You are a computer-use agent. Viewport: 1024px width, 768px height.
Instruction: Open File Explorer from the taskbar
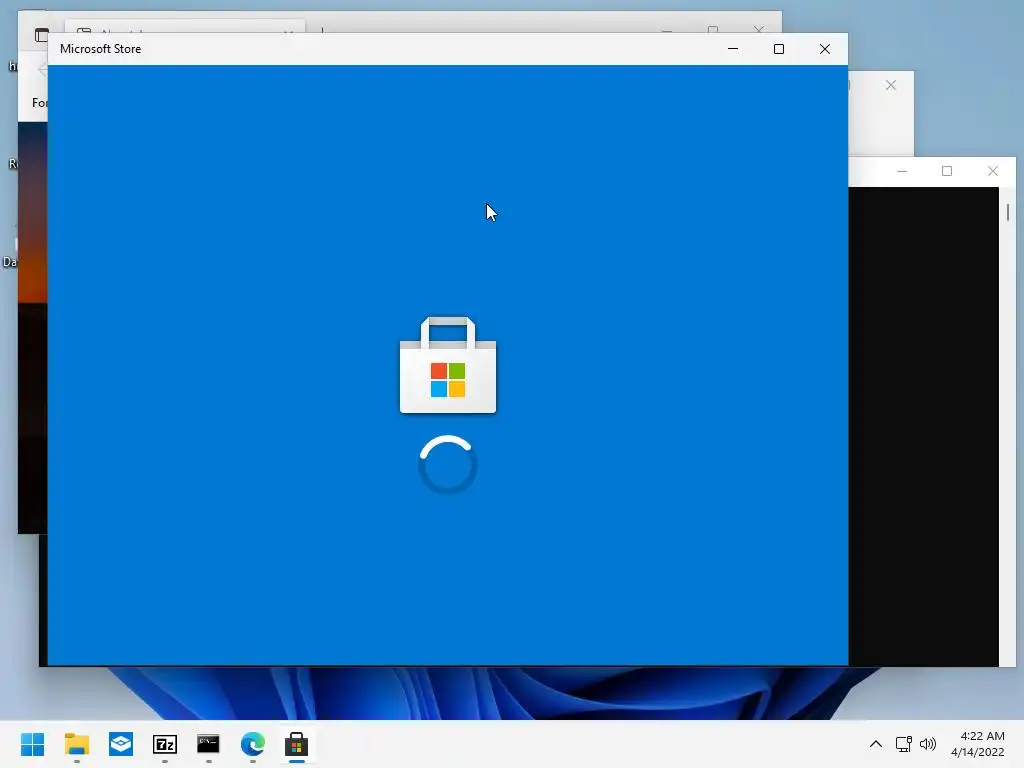76,744
